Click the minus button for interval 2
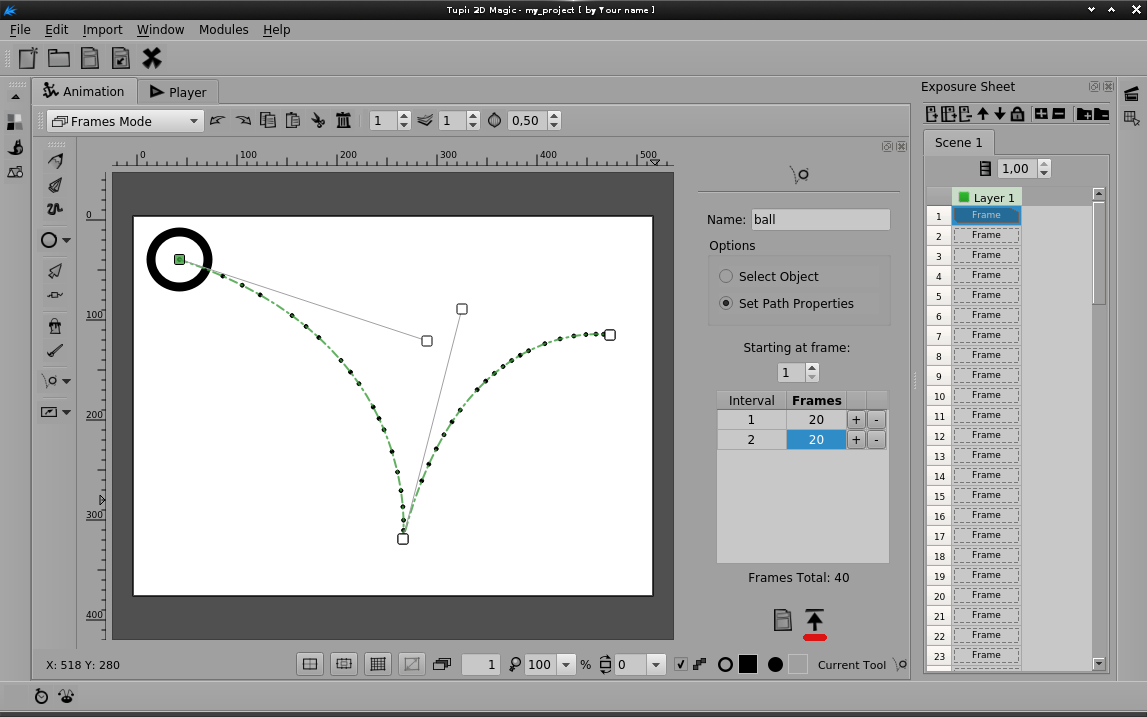 [876, 440]
